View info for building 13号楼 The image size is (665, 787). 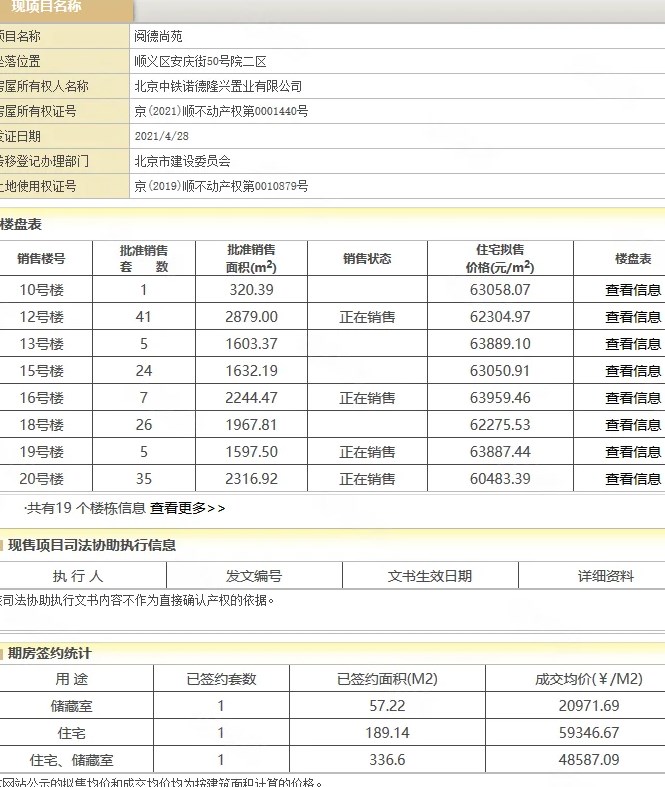click(x=632, y=344)
